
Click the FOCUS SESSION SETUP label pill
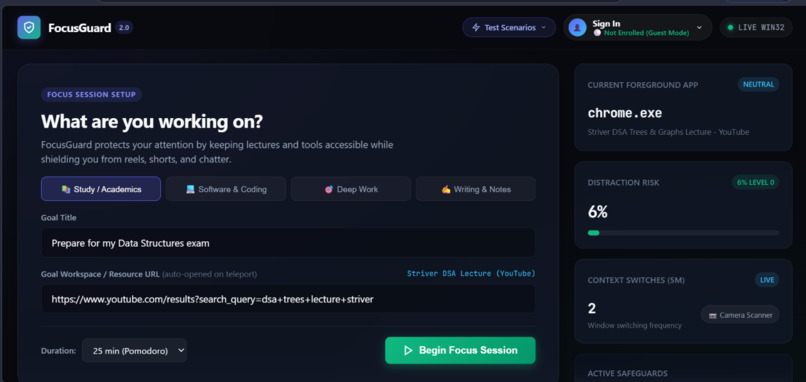coord(91,95)
